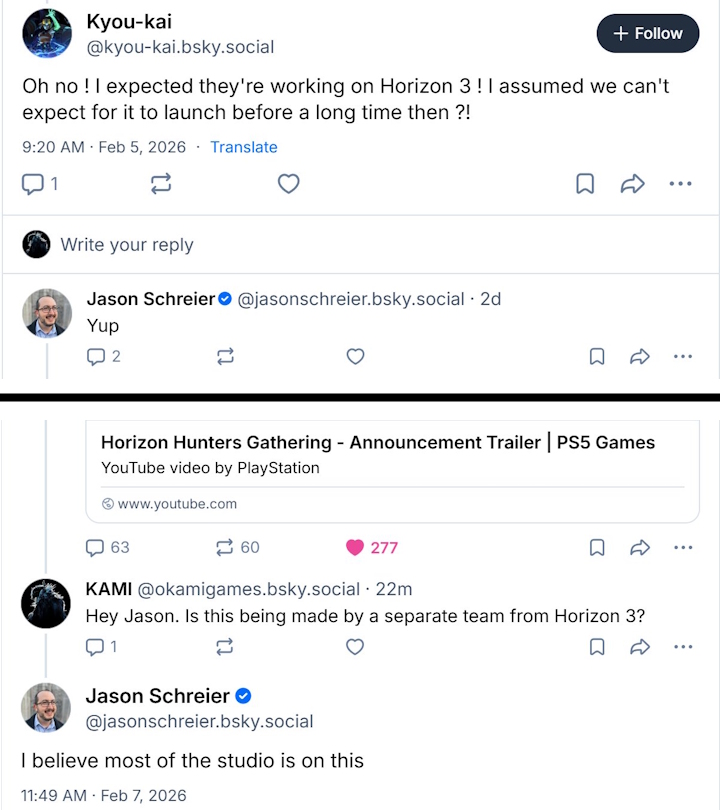Open the @jasonschreier.bsky.social handle under 'Yup'
Image resolution: width=720 pixels, height=810 pixels.
point(350,299)
